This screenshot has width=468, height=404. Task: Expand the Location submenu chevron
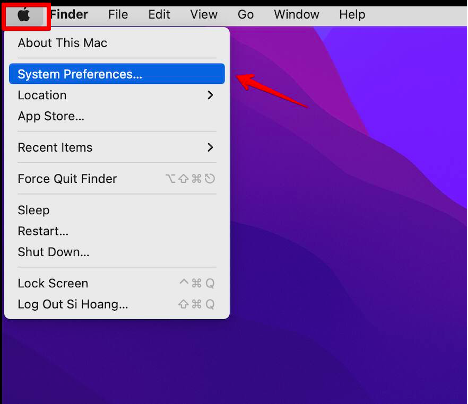click(x=210, y=95)
